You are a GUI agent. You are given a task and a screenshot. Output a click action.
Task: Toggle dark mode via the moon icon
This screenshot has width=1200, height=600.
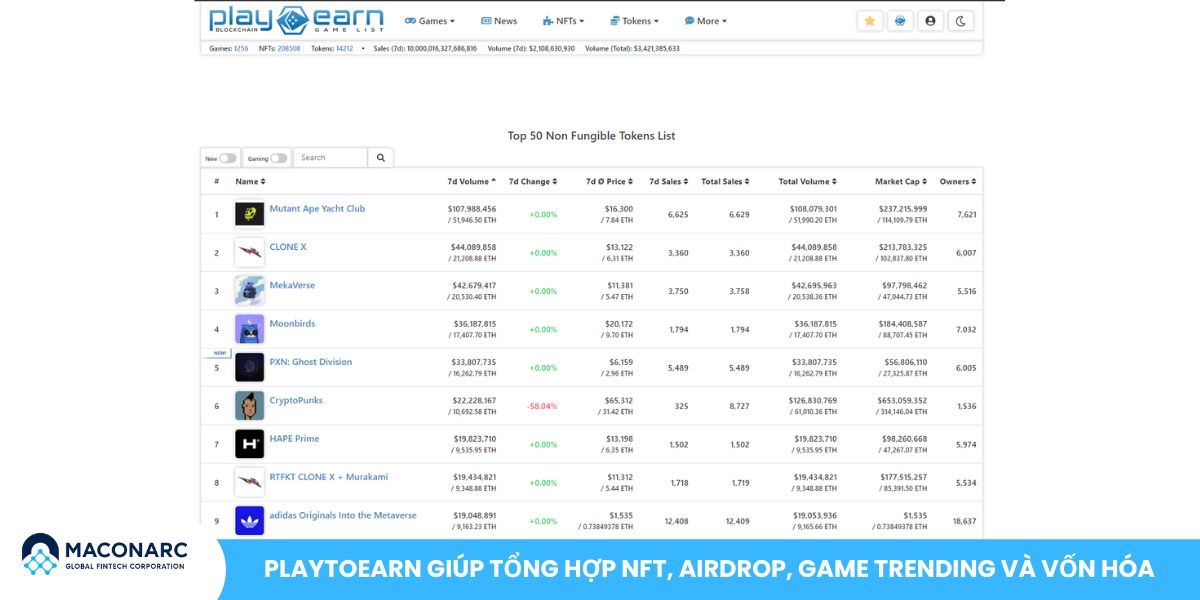click(x=961, y=20)
